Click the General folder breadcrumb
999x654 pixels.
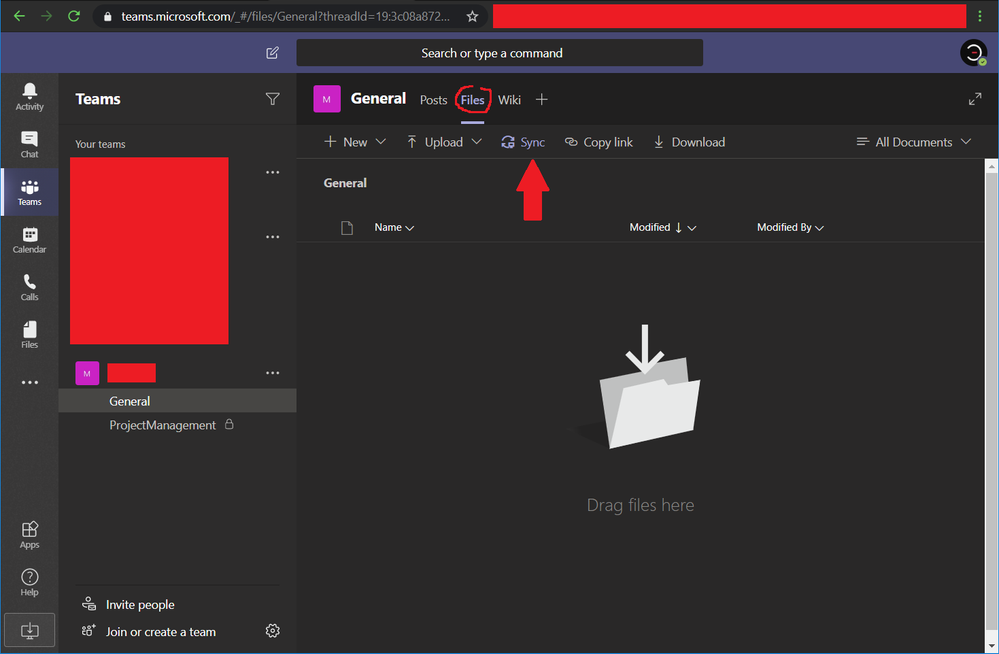(x=345, y=183)
